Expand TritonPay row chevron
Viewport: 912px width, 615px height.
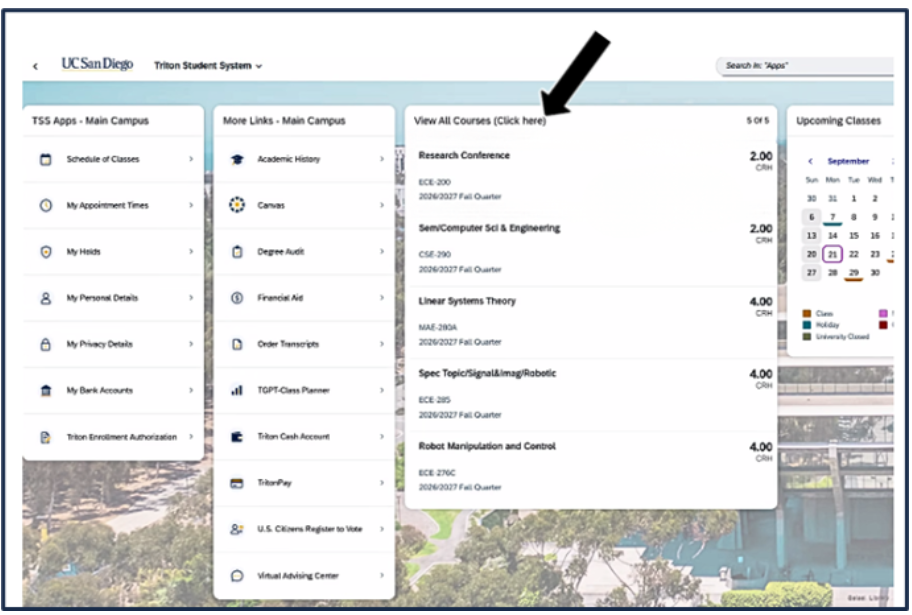tap(382, 483)
